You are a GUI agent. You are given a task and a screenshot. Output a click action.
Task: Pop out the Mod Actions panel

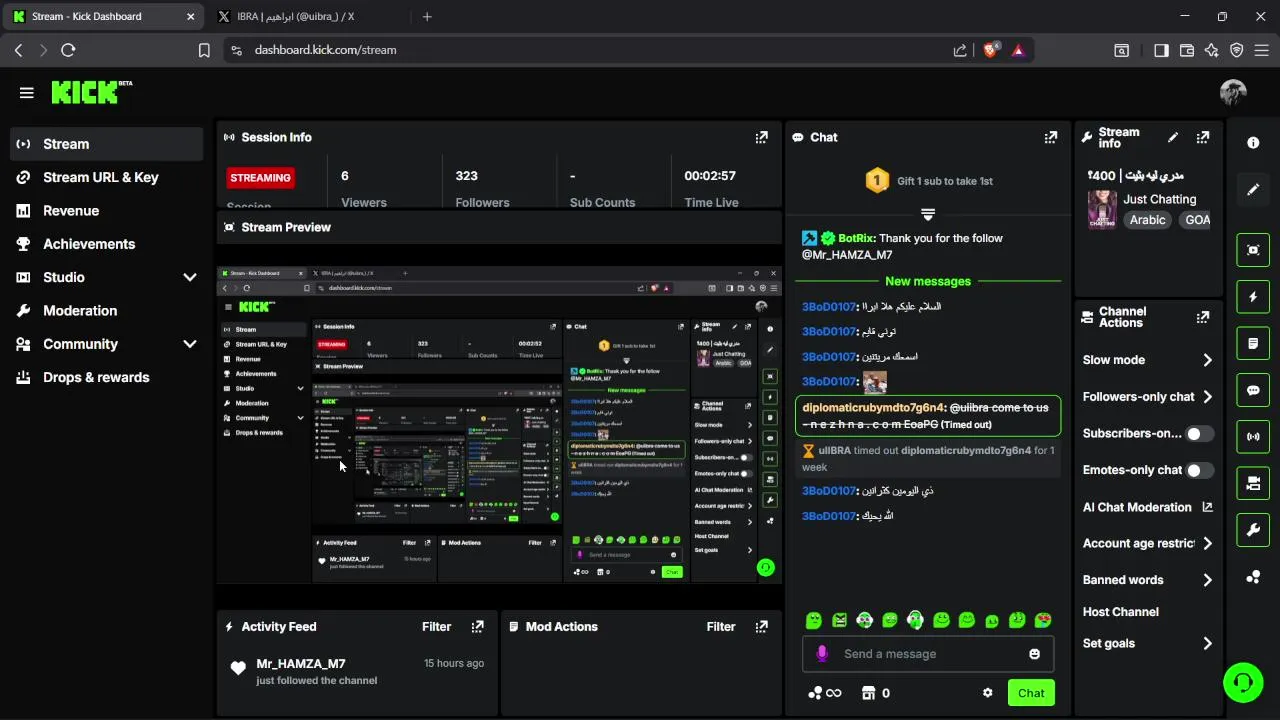762,627
